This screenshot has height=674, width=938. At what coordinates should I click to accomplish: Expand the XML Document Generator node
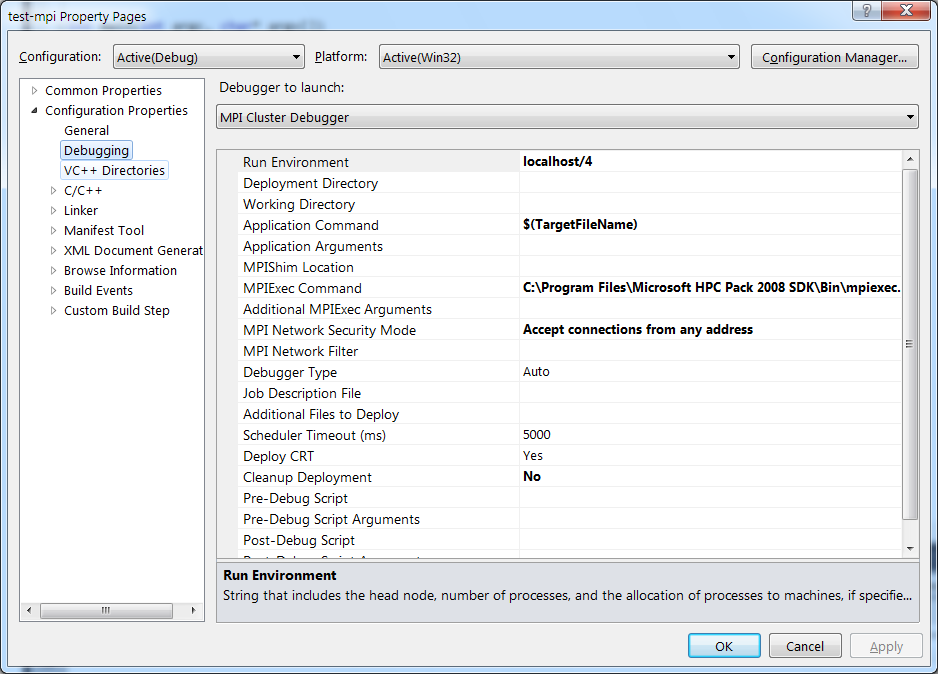click(53, 251)
